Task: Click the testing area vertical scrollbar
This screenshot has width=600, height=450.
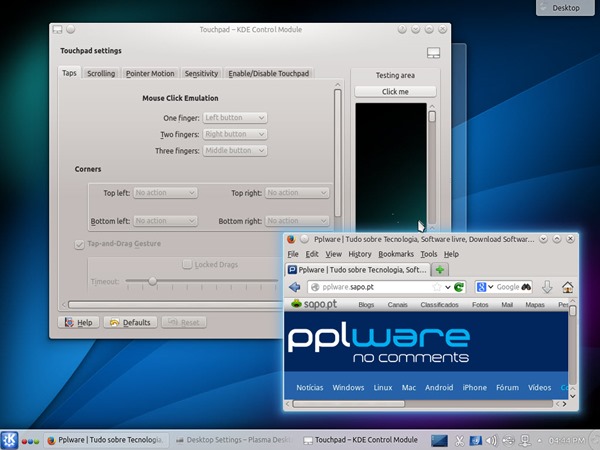Action: coord(432,166)
